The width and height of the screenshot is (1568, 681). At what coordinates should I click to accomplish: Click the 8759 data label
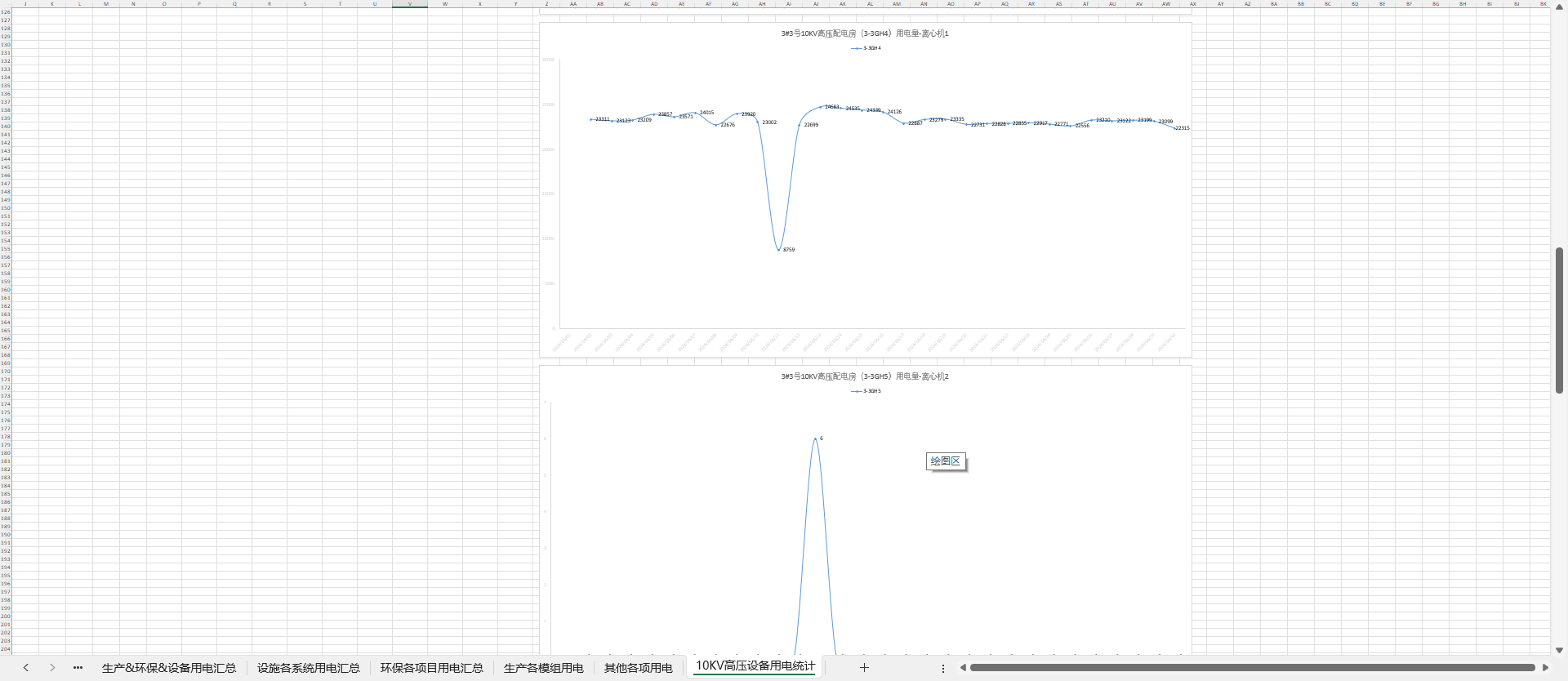[789, 250]
